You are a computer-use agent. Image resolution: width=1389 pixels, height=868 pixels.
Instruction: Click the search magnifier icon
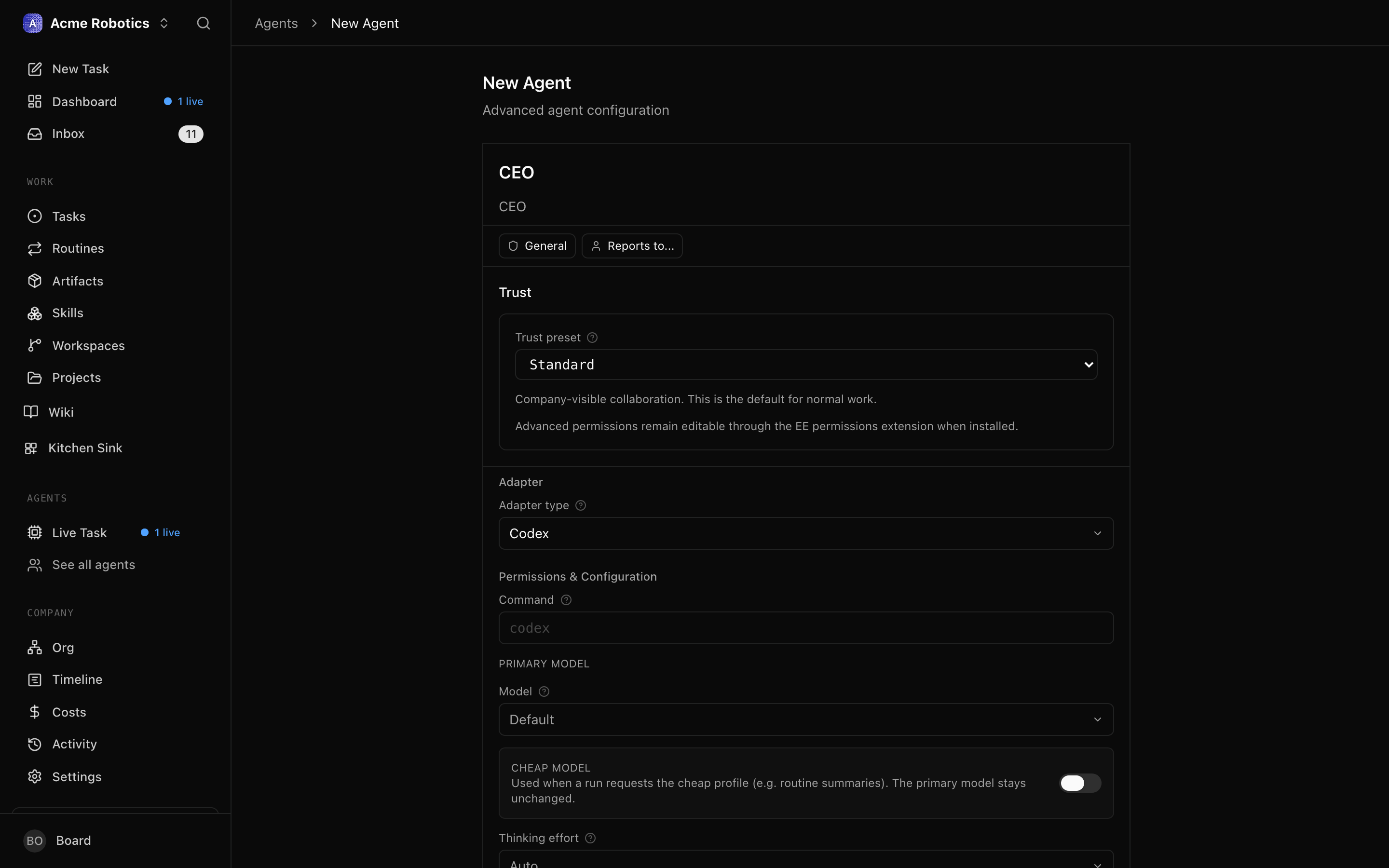click(x=203, y=23)
